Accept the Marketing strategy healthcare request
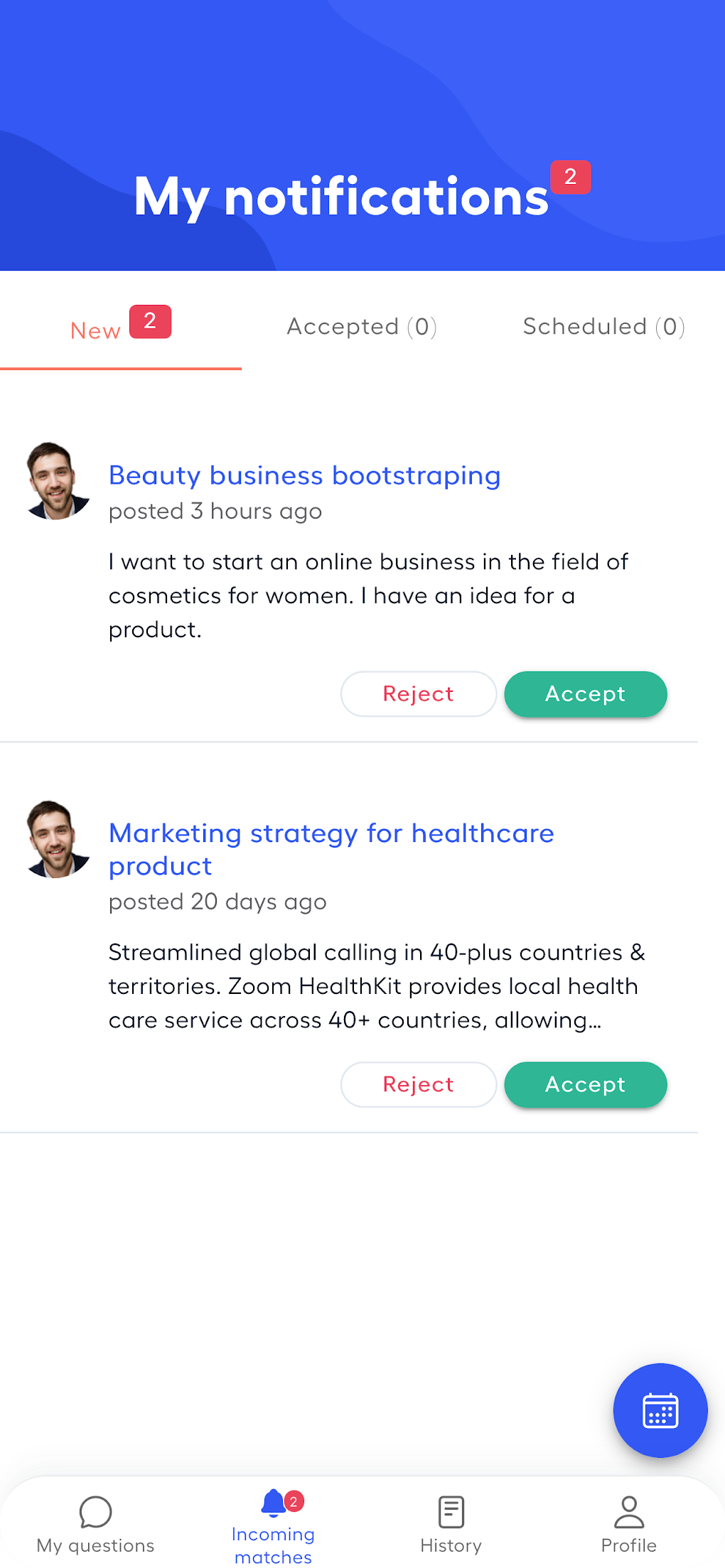The height and width of the screenshot is (1568, 725). 585,1085
